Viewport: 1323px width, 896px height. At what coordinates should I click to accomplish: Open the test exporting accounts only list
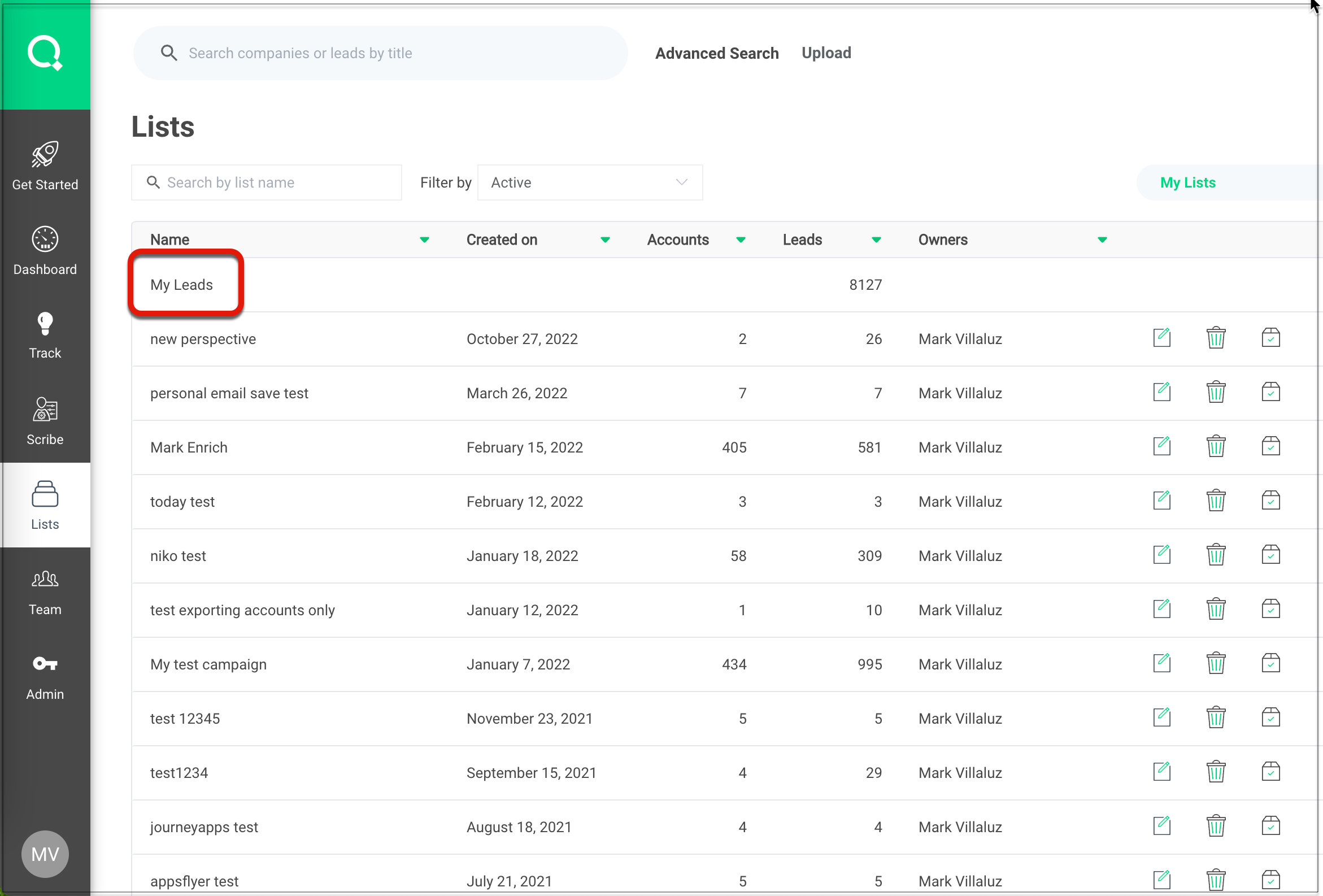[x=242, y=610]
